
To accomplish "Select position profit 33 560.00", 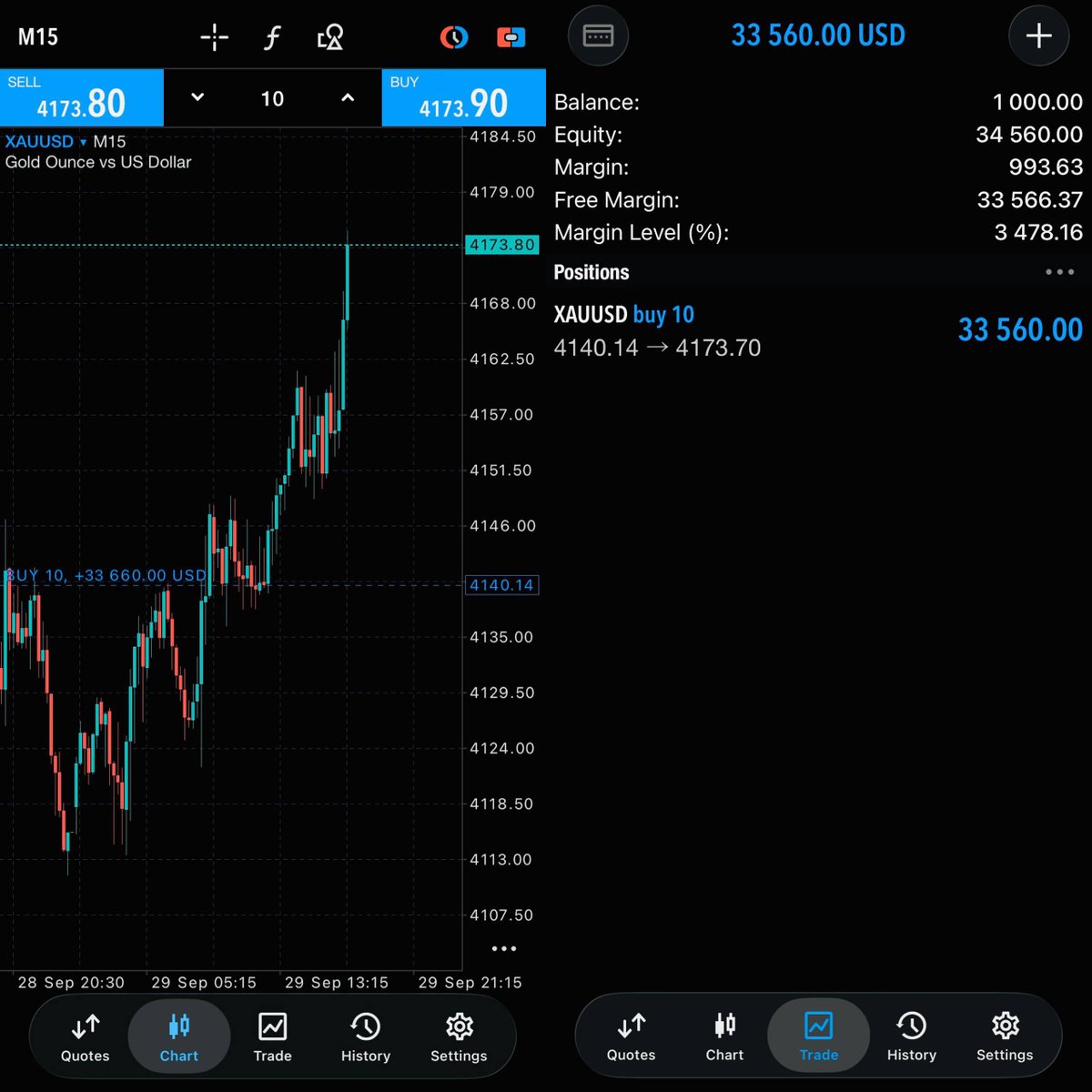I will (x=1020, y=329).
